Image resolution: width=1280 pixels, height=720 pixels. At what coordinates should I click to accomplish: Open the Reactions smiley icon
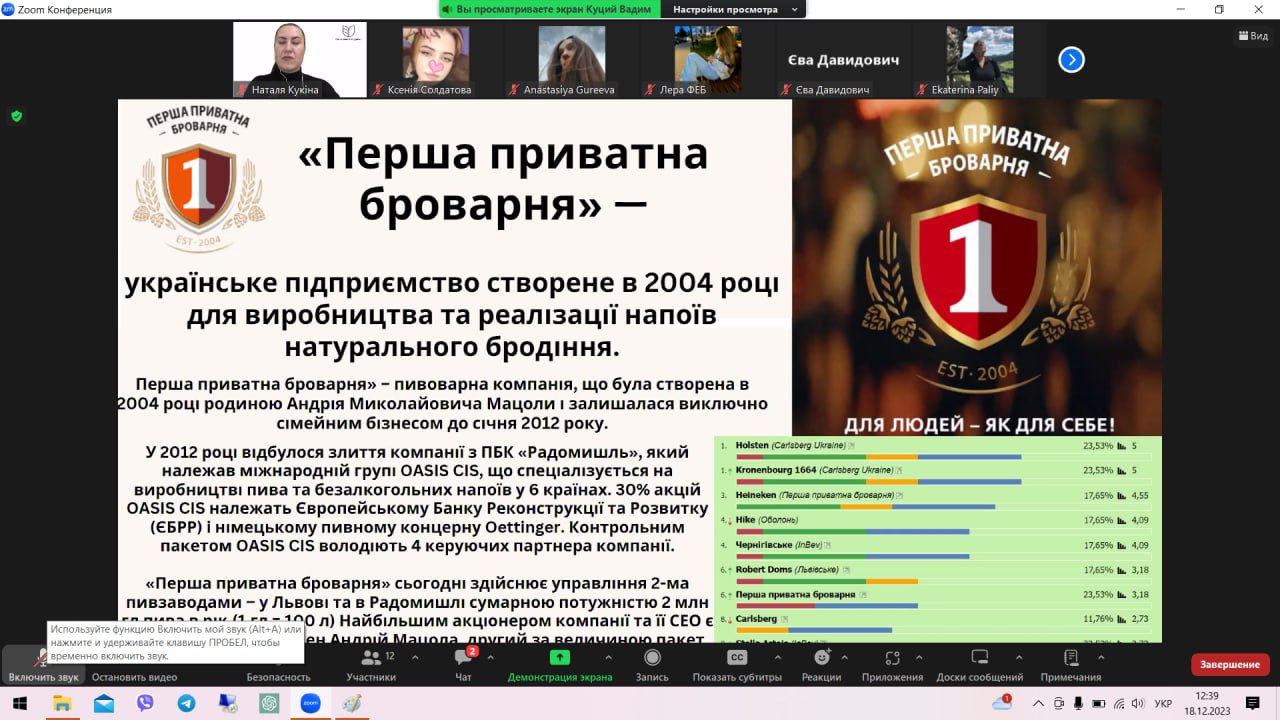[x=821, y=658]
